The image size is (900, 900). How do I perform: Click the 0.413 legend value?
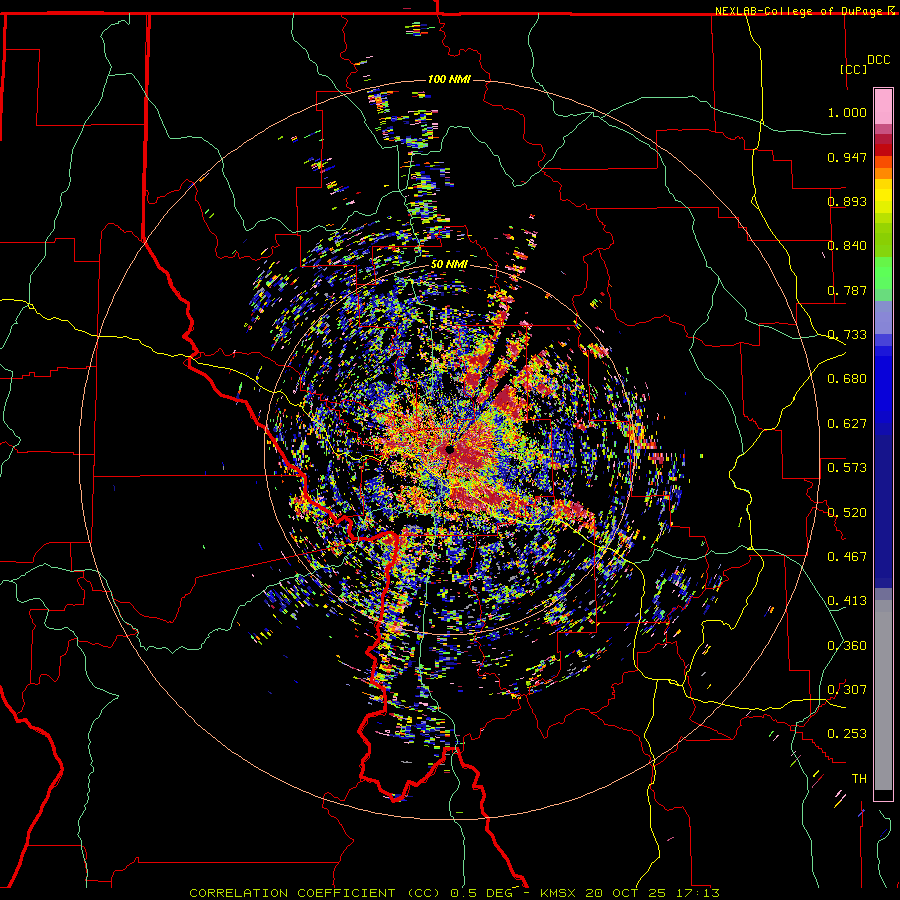coord(847,600)
